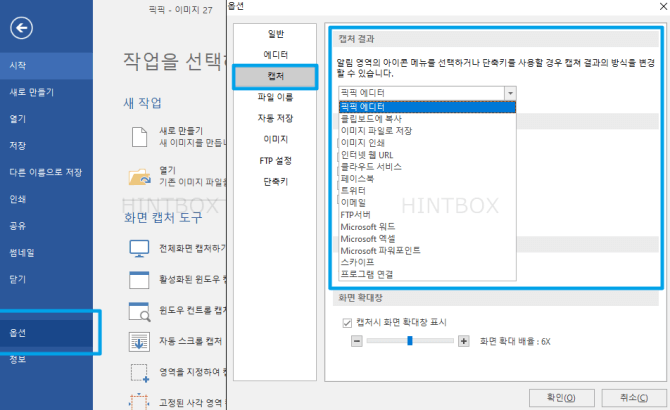Choose Microsoft 파워포인트 option

click(427, 250)
